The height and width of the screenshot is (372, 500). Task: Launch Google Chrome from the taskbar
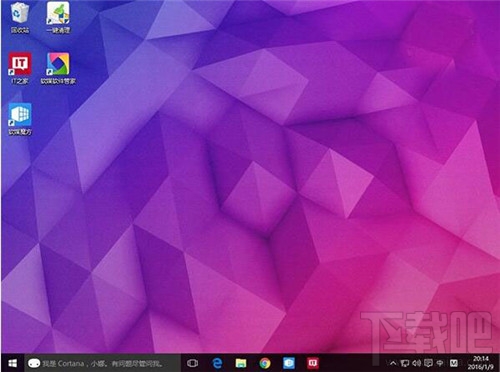pyautogui.click(x=265, y=363)
